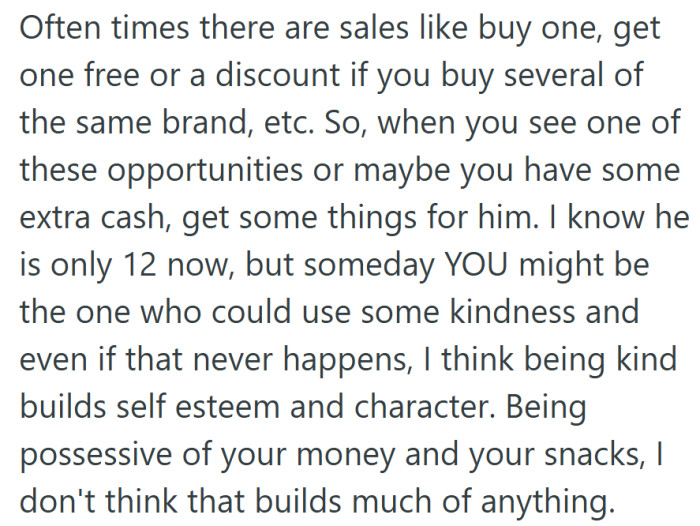This screenshot has height=526, width=700.
Task: Click the word "Often" at the start
Action: (x=58, y=29)
